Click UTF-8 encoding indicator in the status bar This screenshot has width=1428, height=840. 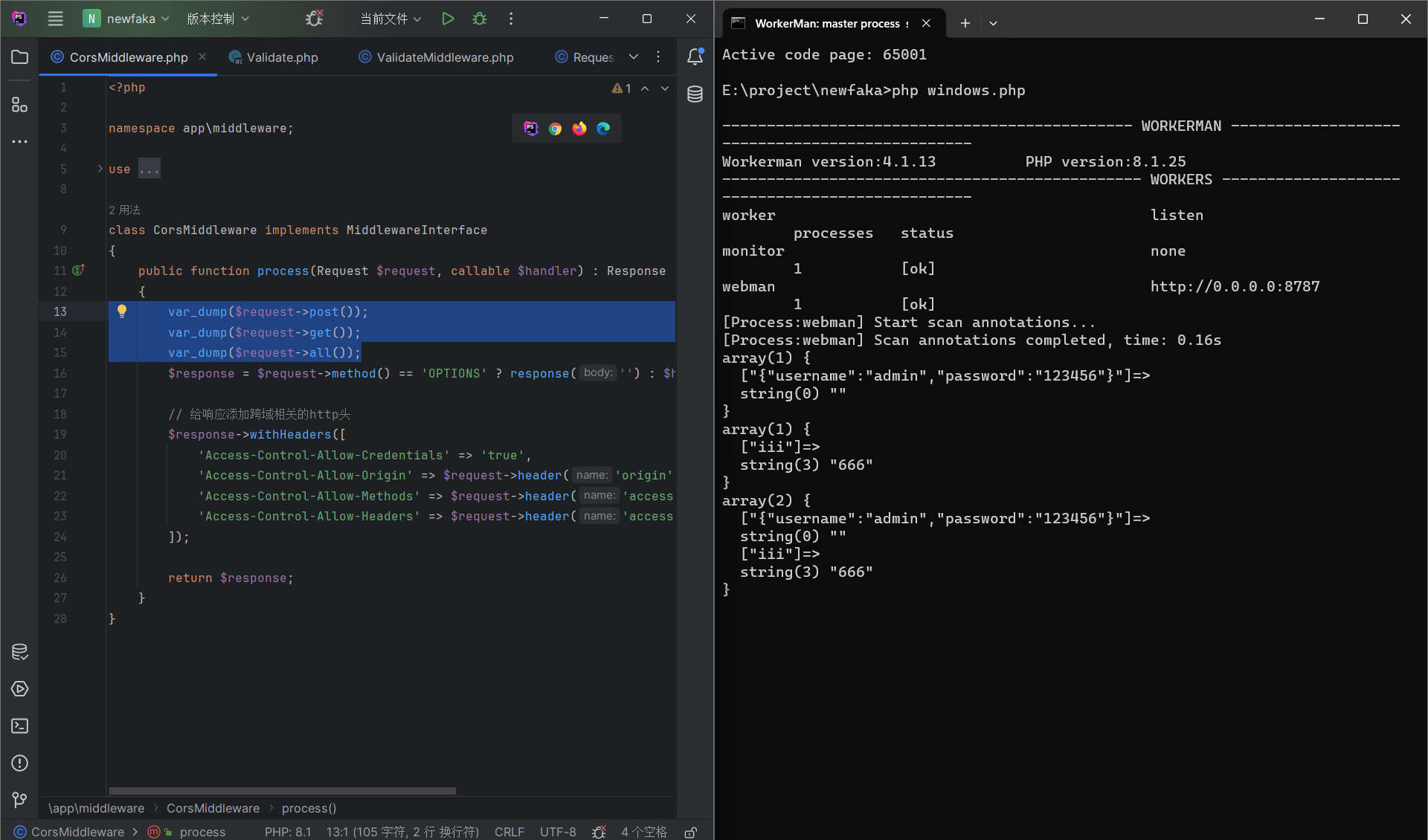click(558, 832)
